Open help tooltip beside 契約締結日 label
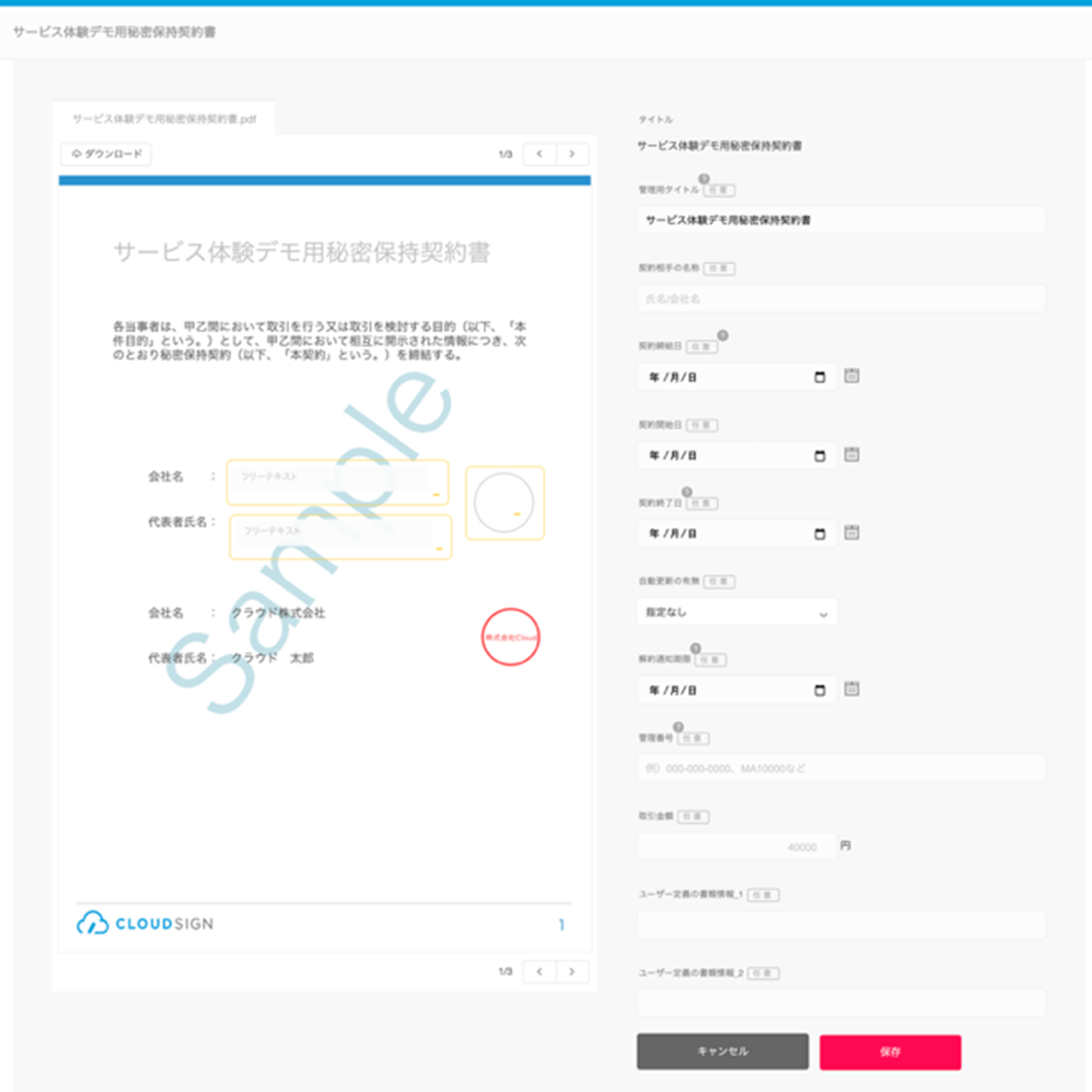Screen dimensions: 1092x1092 (x=723, y=335)
